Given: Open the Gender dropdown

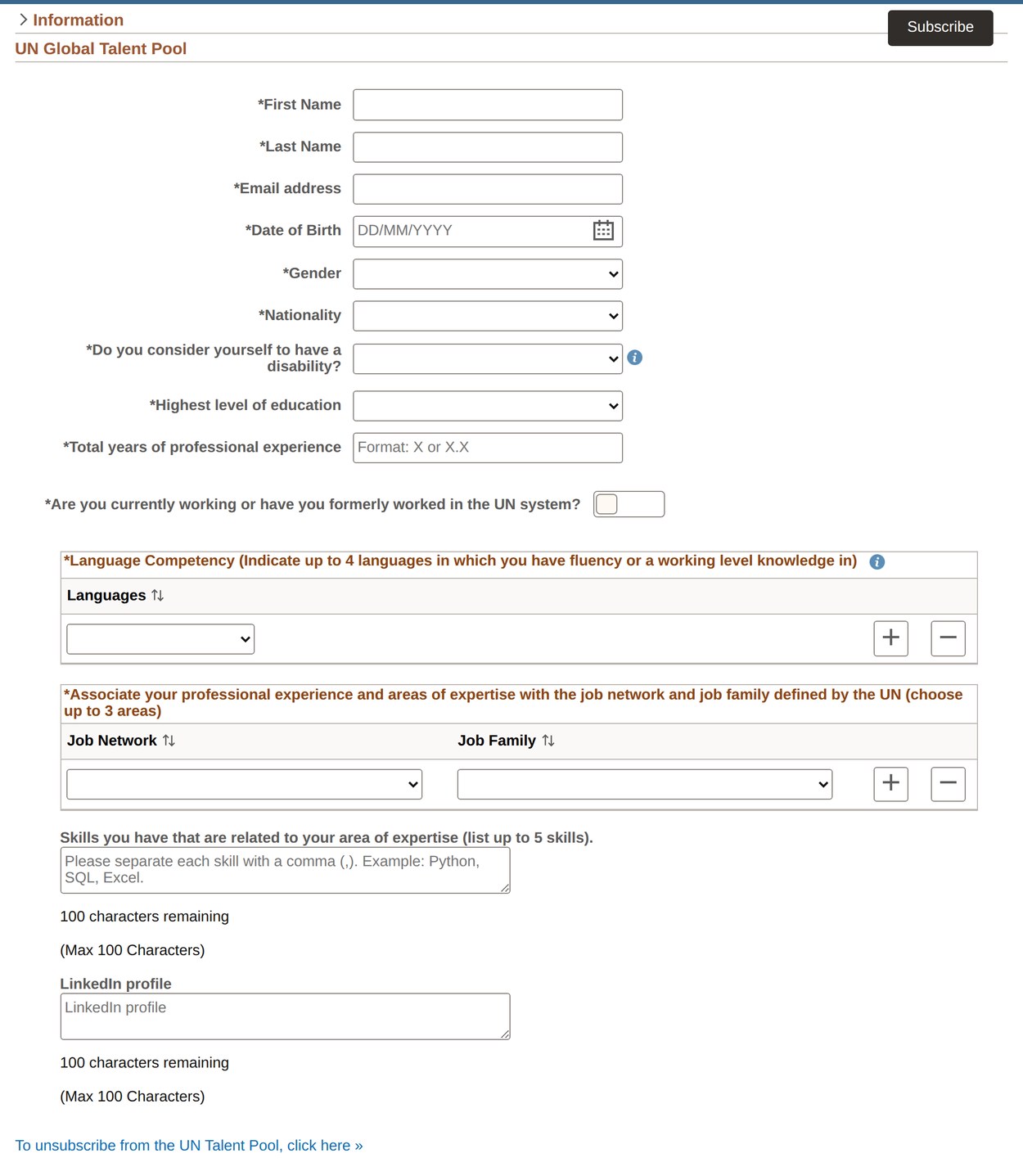Looking at the screenshot, I should pos(488,274).
